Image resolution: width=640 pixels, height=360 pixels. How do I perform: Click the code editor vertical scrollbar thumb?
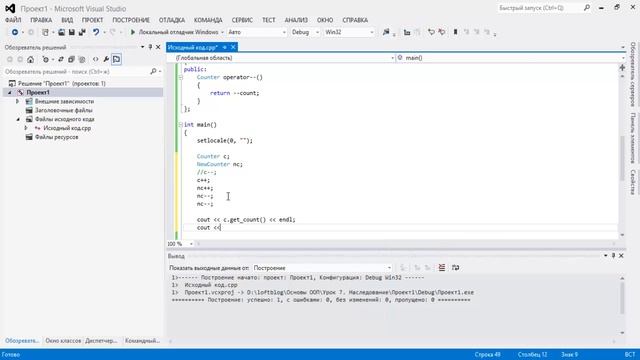pyautogui.click(x=622, y=158)
